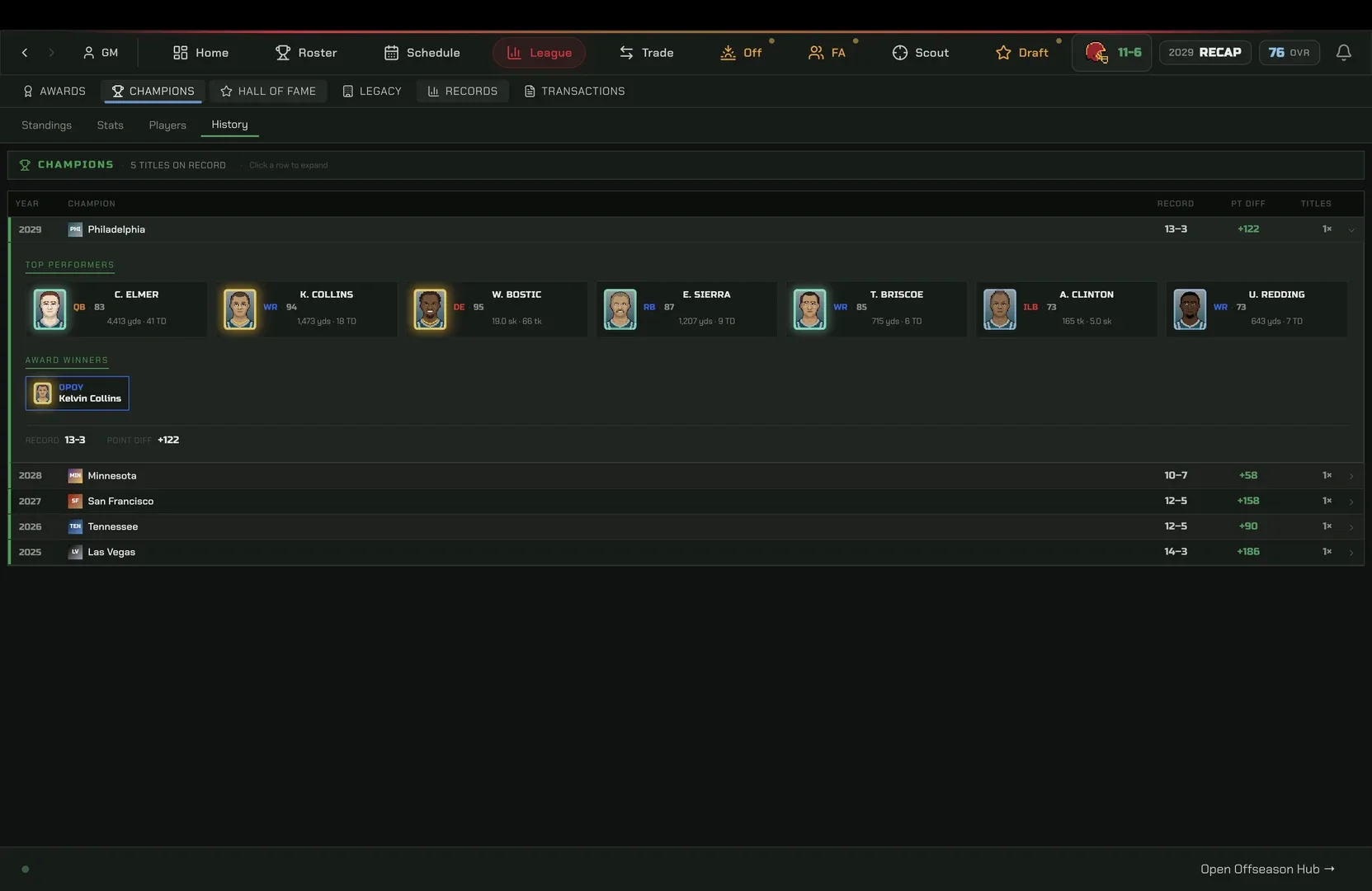Image resolution: width=1372 pixels, height=891 pixels.
Task: Open the 2029 RECAP button
Action: (x=1205, y=53)
